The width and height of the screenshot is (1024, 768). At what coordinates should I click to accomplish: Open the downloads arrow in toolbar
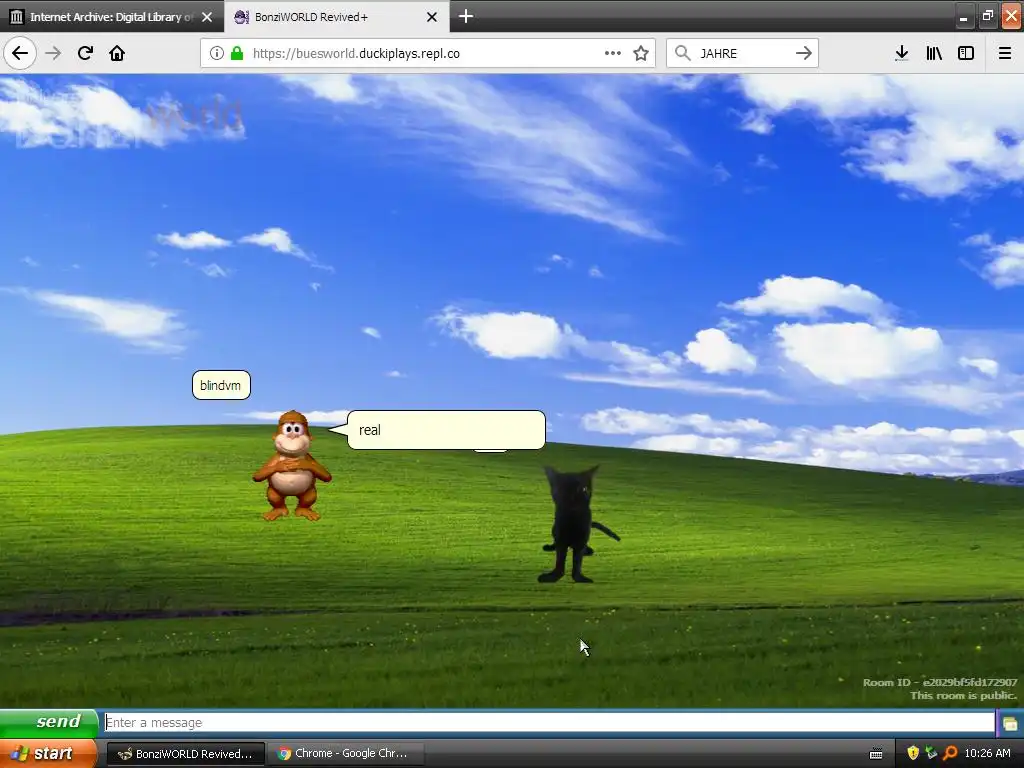pyautogui.click(x=901, y=53)
